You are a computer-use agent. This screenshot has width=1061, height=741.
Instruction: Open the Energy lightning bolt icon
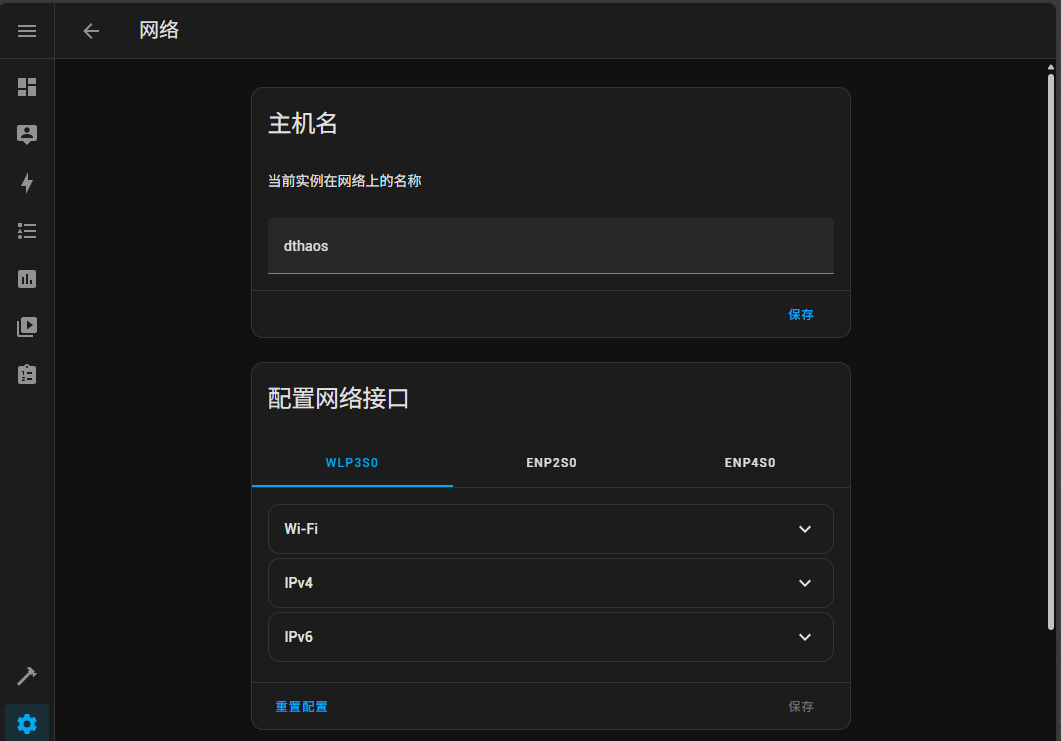[x=27, y=183]
